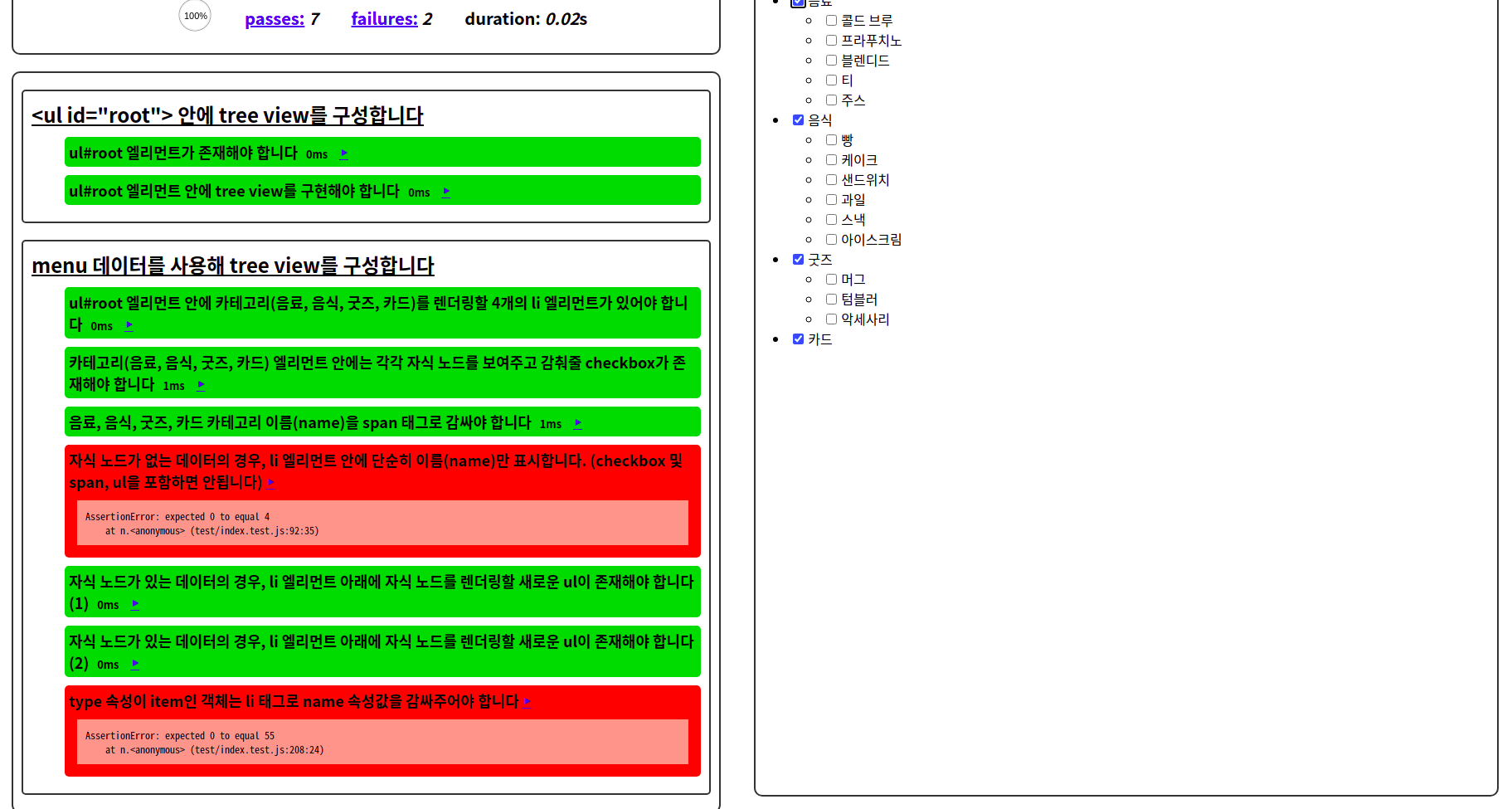The height and width of the screenshot is (809, 1512).
Task: Check the 아이스크림 checkbox
Action: coord(831,240)
